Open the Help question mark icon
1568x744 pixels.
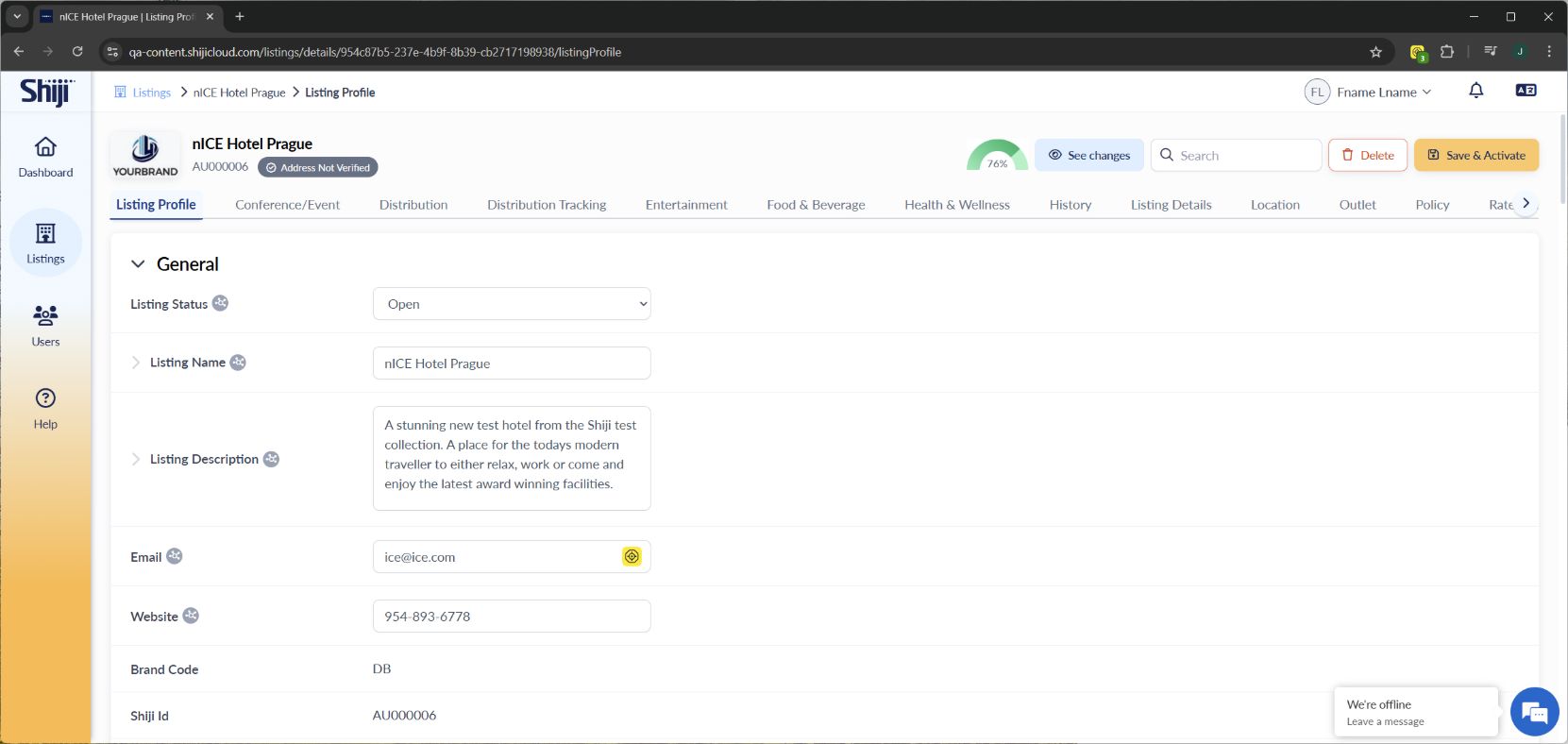(x=45, y=398)
